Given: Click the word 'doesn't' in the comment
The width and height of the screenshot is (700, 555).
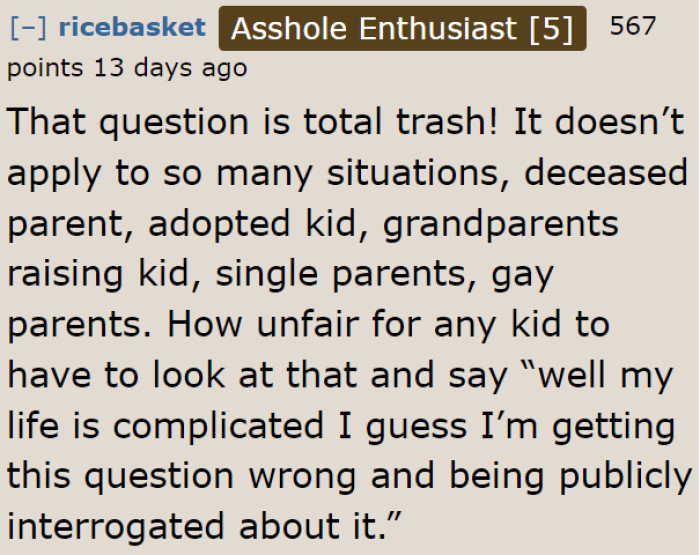Looking at the screenshot, I should pyautogui.click(x=620, y=121).
